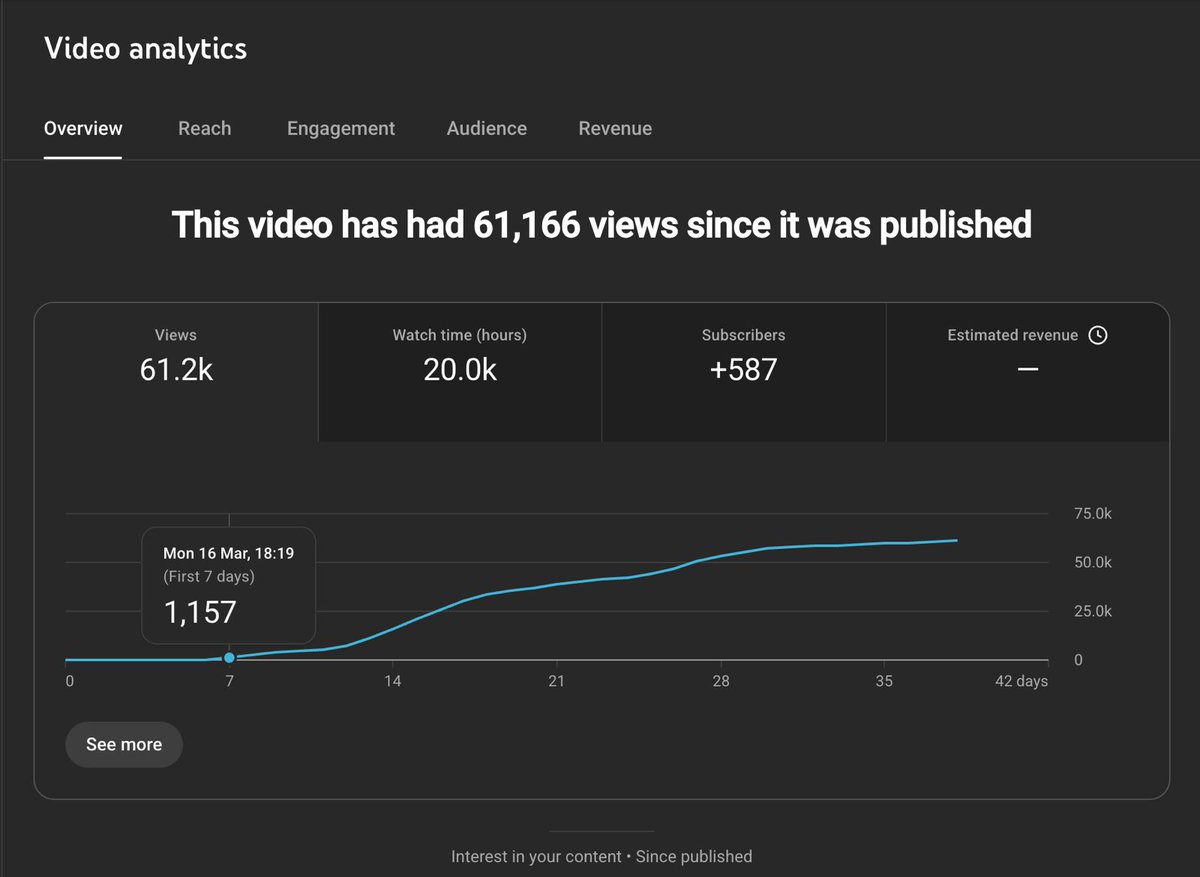Click the See more button

pos(123,744)
